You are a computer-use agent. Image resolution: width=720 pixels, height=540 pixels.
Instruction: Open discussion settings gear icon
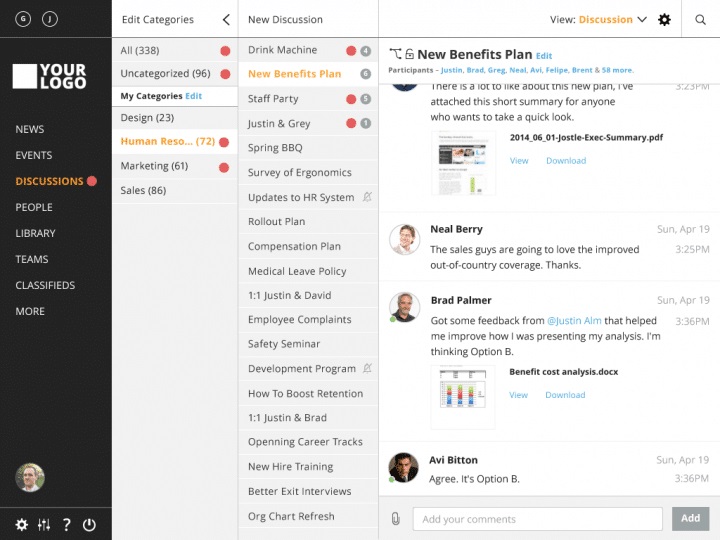pyautogui.click(x=664, y=19)
